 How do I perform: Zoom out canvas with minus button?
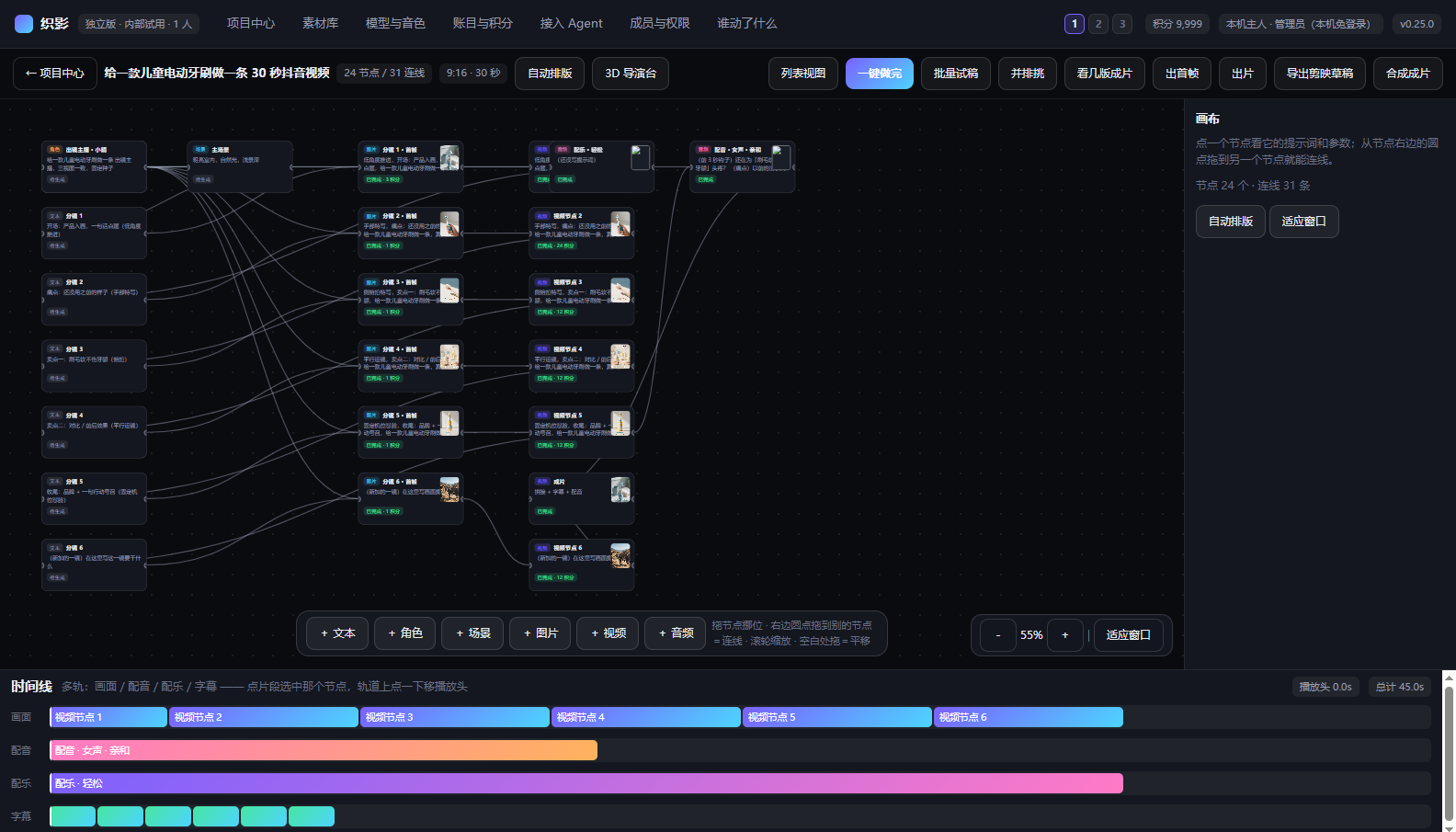[x=998, y=635]
